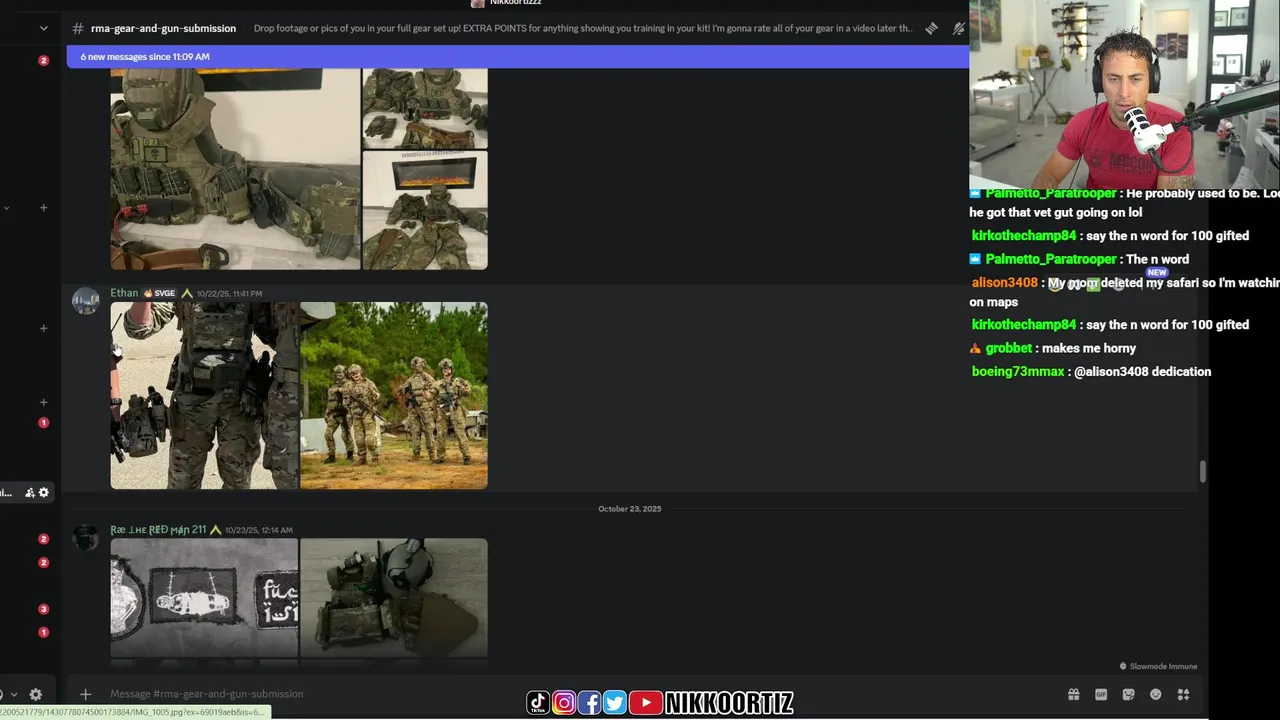Open the gift Nitro icon in message bar

[1073, 694]
